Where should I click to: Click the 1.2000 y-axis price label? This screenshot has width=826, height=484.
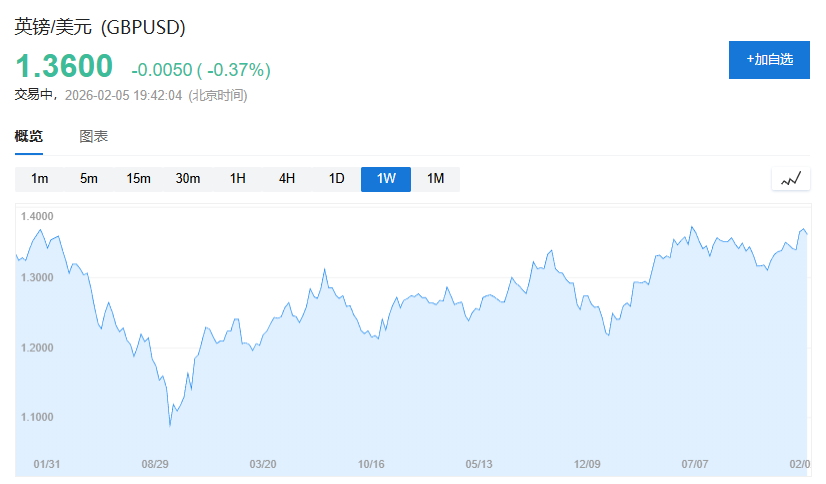pyautogui.click(x=36, y=348)
